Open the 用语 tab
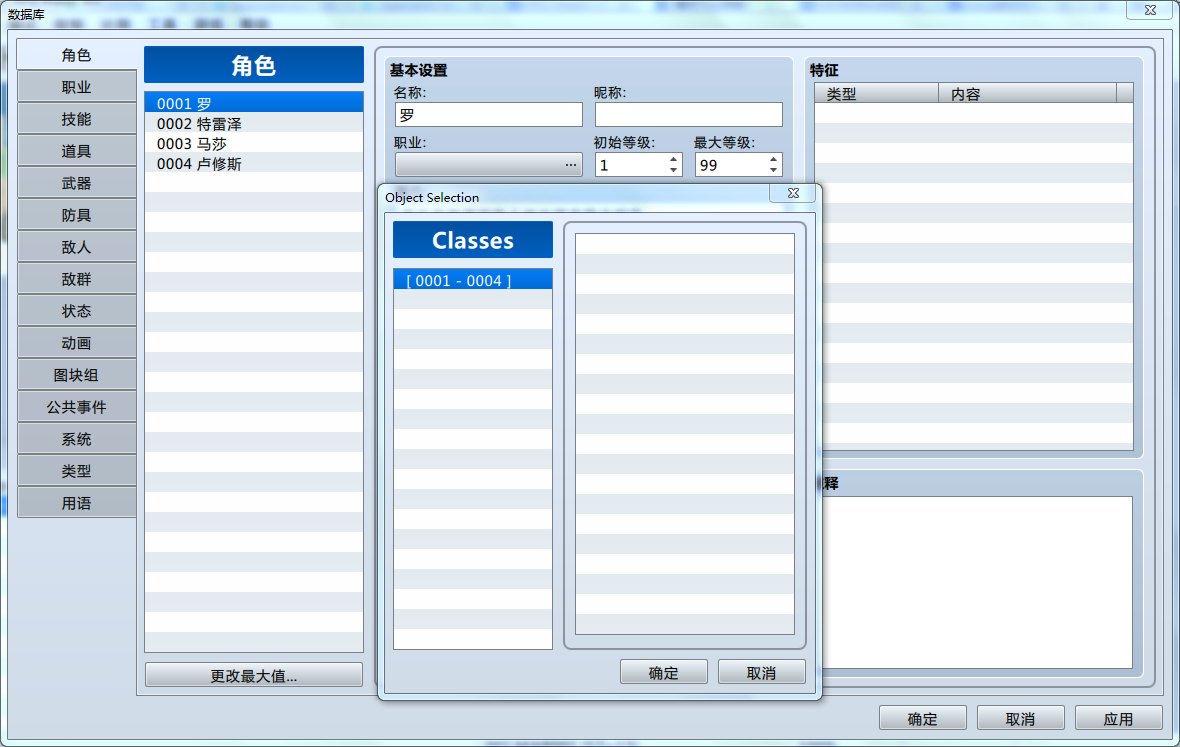1180x747 pixels. [x=76, y=503]
